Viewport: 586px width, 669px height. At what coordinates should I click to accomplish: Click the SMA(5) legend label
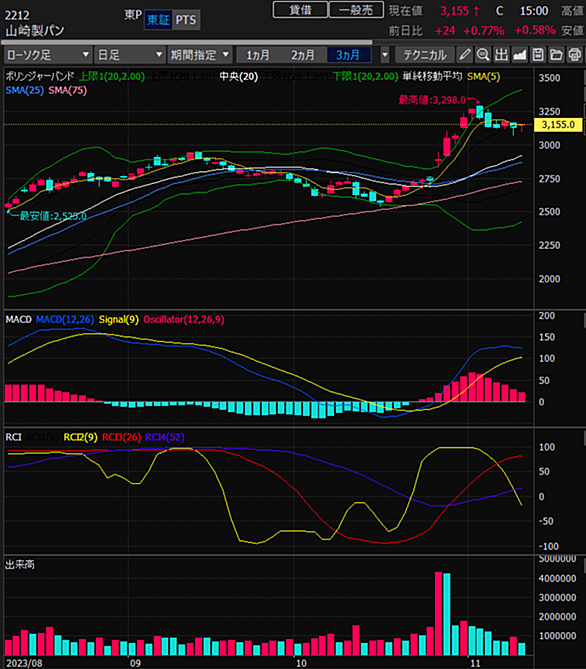pos(483,76)
